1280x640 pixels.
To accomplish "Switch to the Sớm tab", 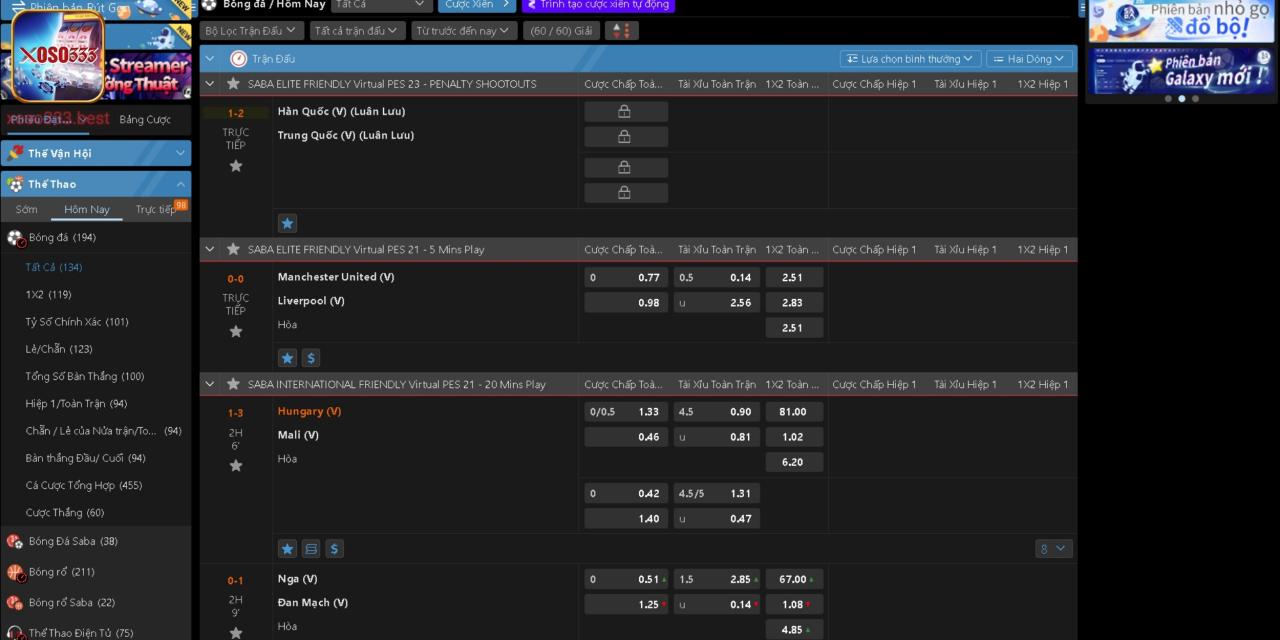I will (27, 210).
